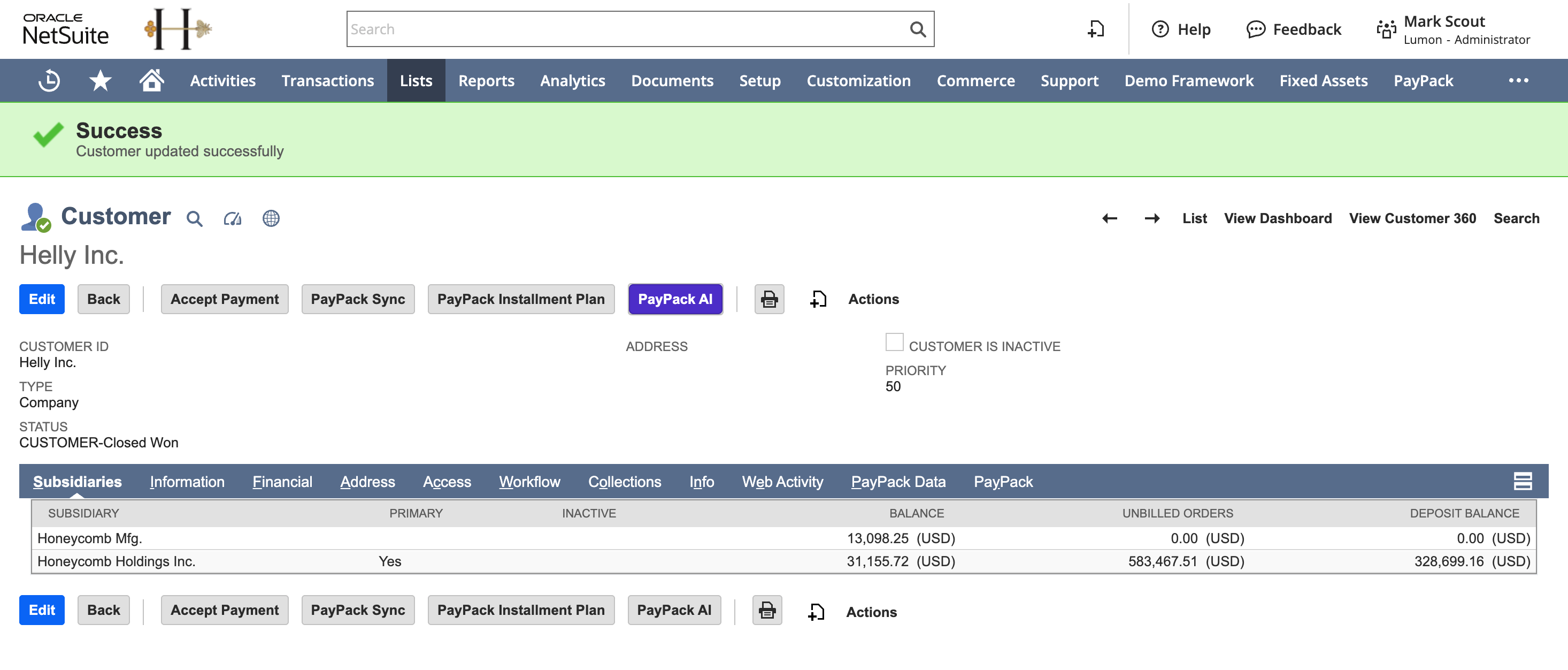Open the role switcher icon beside Mark Scout
Screen dimensions: 1568x670
pos(1386,28)
